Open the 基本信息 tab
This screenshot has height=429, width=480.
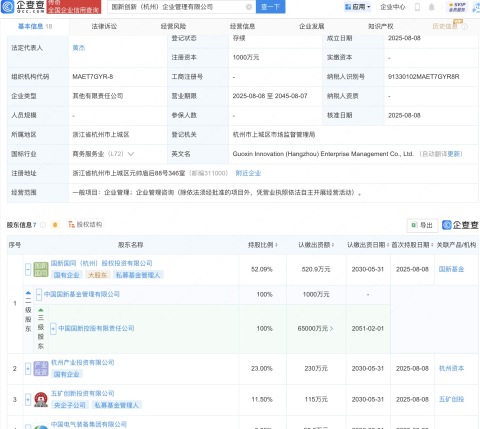point(35,26)
